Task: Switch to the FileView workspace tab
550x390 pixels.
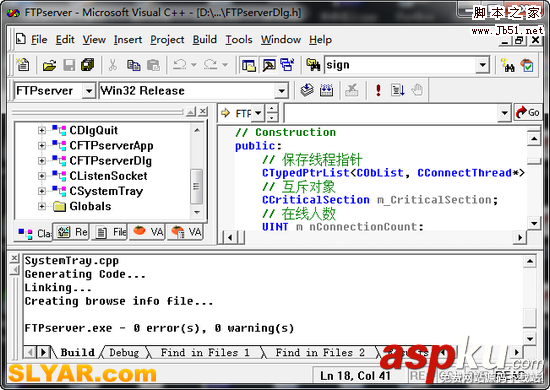Action: coord(110,232)
